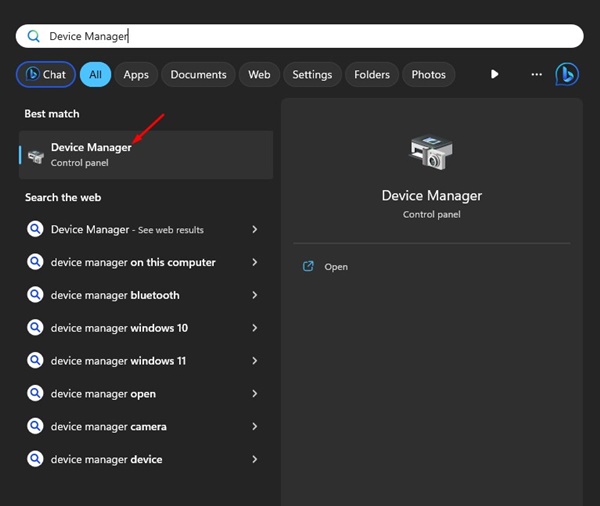This screenshot has height=506, width=600.
Task: Click Device Manager title in preview pane
Action: point(432,196)
